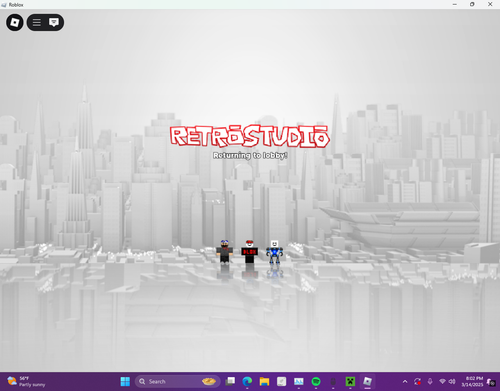Launch Microsoft Edge from the taskbar
500x391 pixels.
247,381
